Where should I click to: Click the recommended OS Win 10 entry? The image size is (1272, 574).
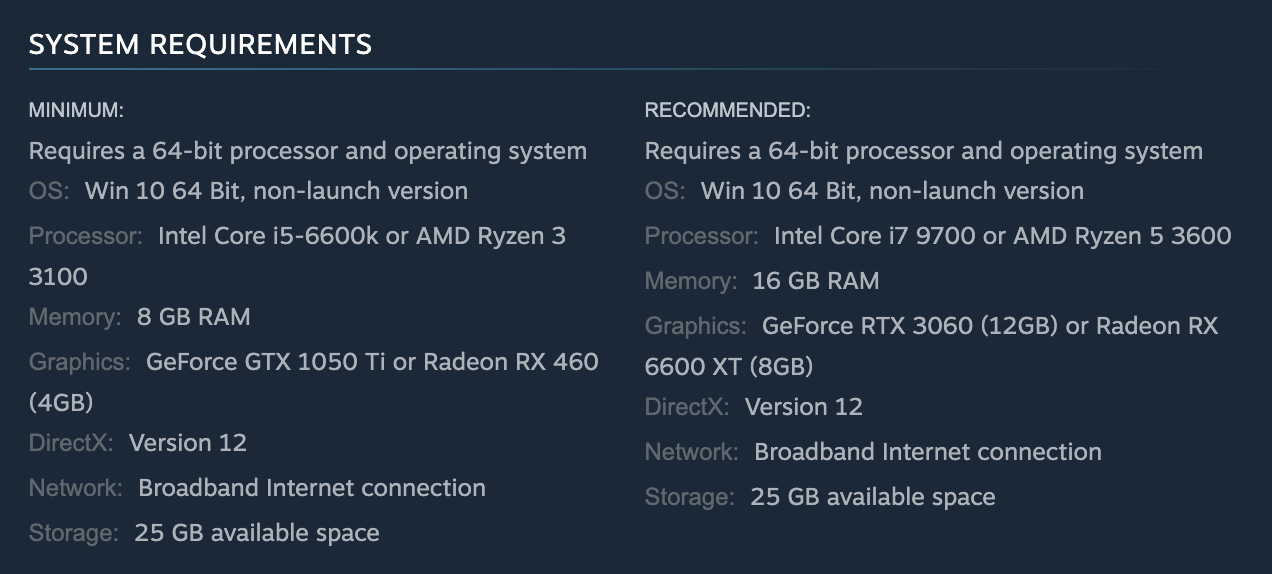point(892,190)
